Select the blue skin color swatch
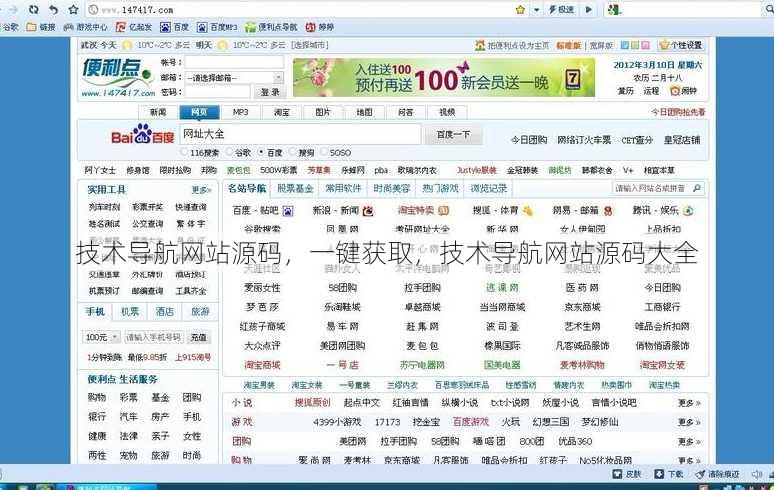Image resolution: width=774 pixels, height=490 pixels. tap(624, 45)
